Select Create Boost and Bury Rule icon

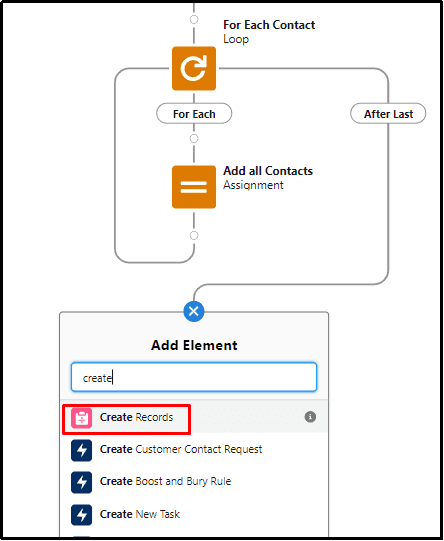point(81,482)
